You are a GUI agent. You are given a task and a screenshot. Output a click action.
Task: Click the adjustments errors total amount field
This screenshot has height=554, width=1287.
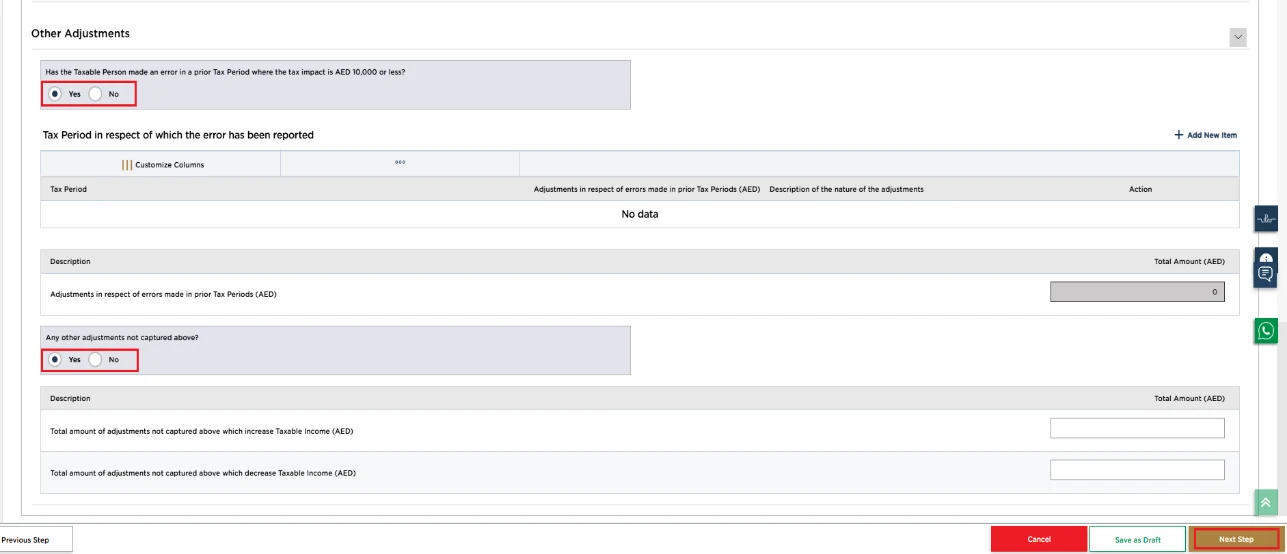[1137, 292]
